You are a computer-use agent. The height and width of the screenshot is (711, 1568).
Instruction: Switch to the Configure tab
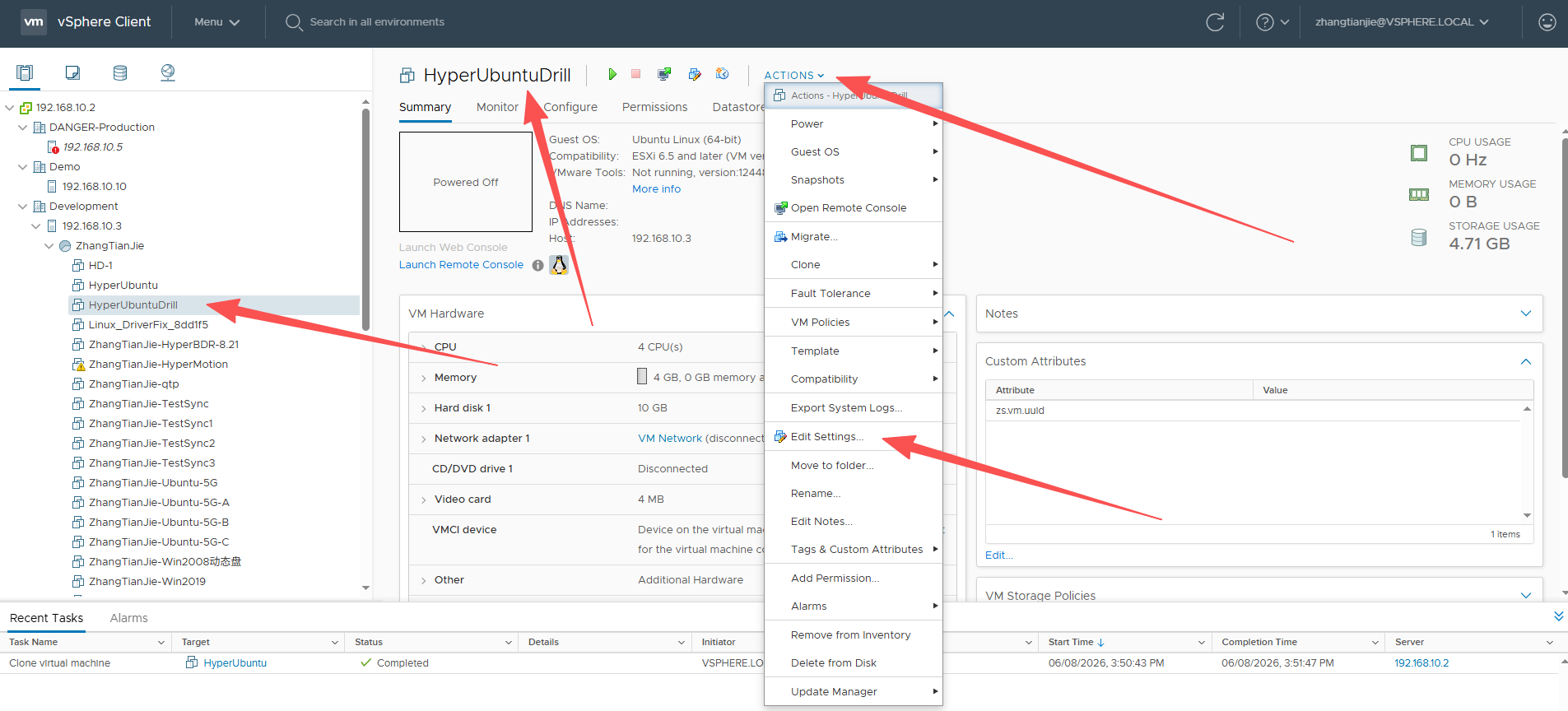(570, 107)
